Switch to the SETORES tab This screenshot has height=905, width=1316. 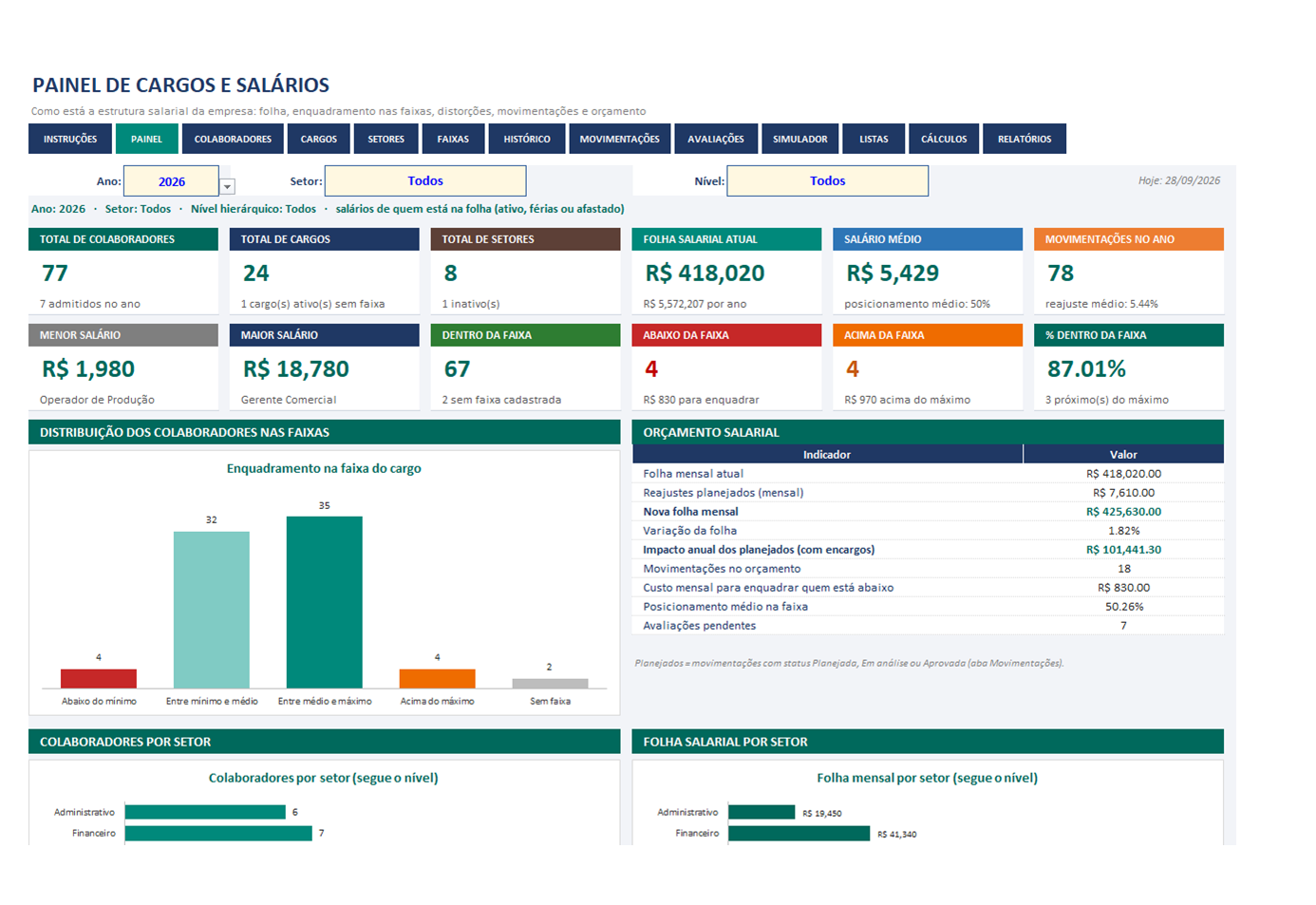385,139
